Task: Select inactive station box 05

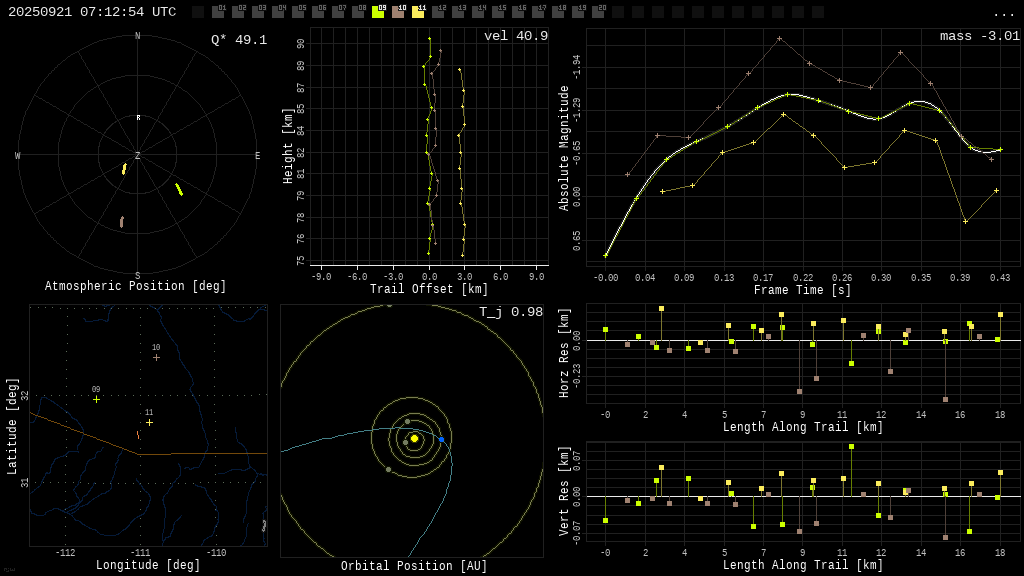Action: tap(298, 12)
